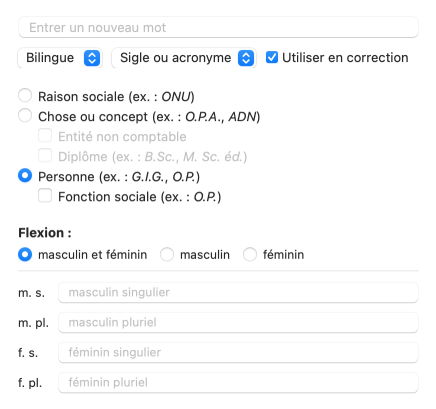
Task: Focus the féminin pluriel field
Action: tap(238, 382)
